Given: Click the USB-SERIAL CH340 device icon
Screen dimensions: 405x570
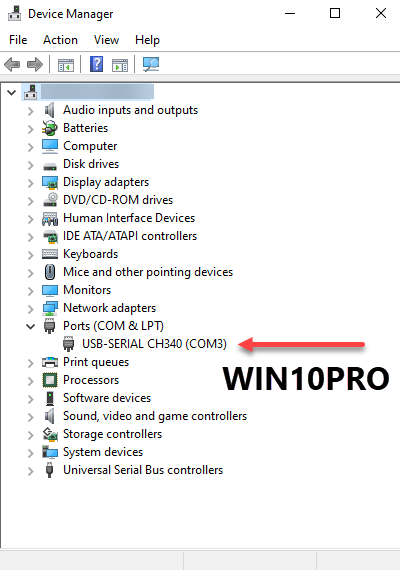Looking at the screenshot, I should tap(68, 344).
